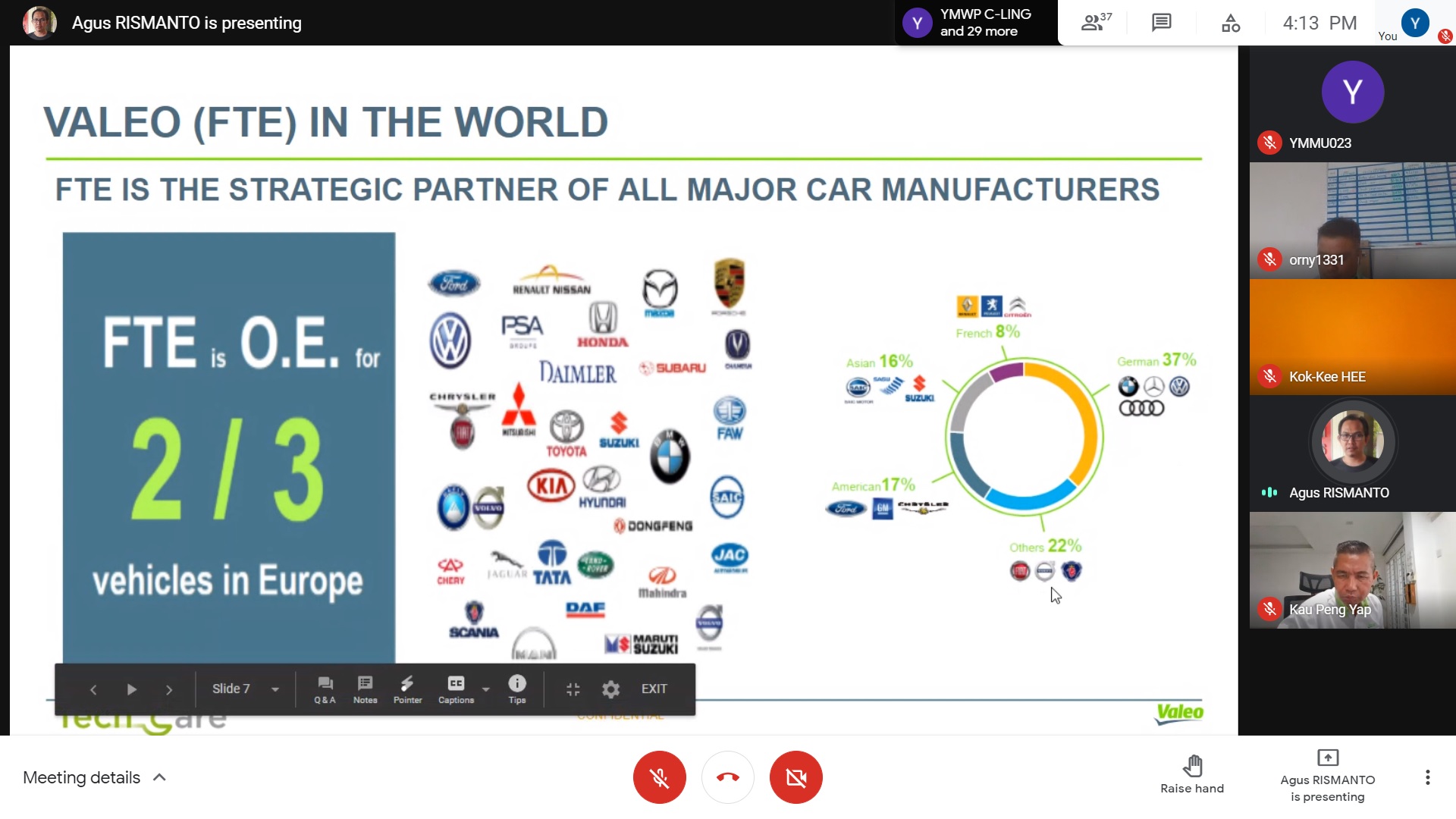Screen dimensions: 1456x819
Task: Open the participants list icon
Action: point(1096,22)
